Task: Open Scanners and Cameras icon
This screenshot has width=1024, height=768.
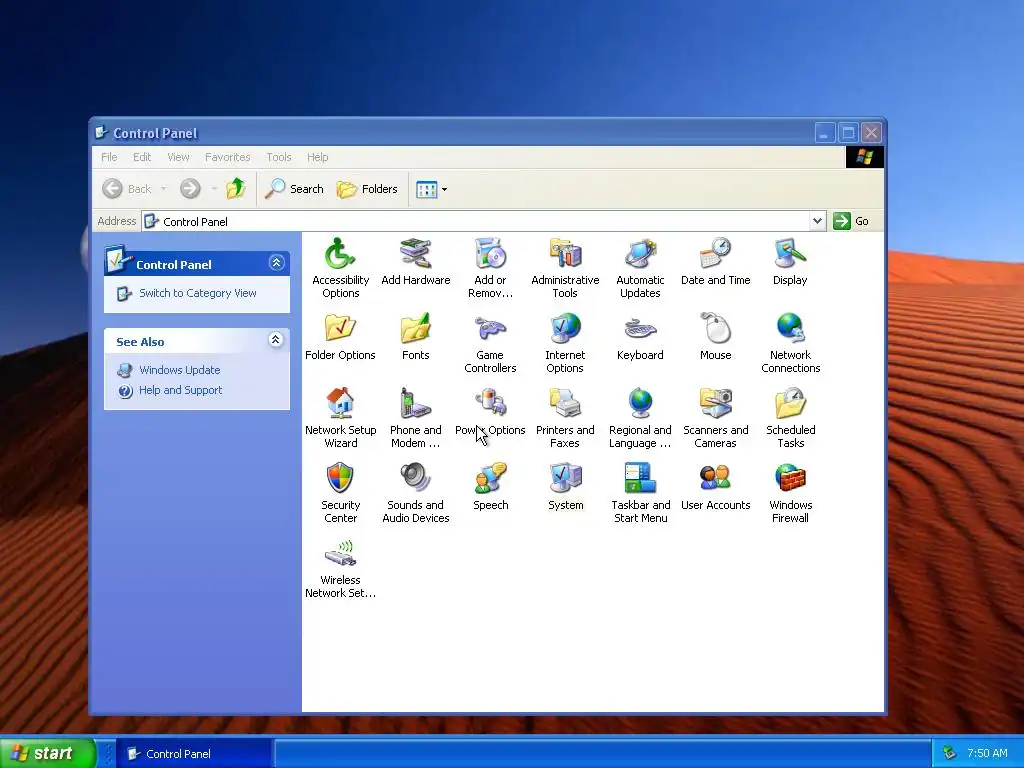Action: point(715,404)
